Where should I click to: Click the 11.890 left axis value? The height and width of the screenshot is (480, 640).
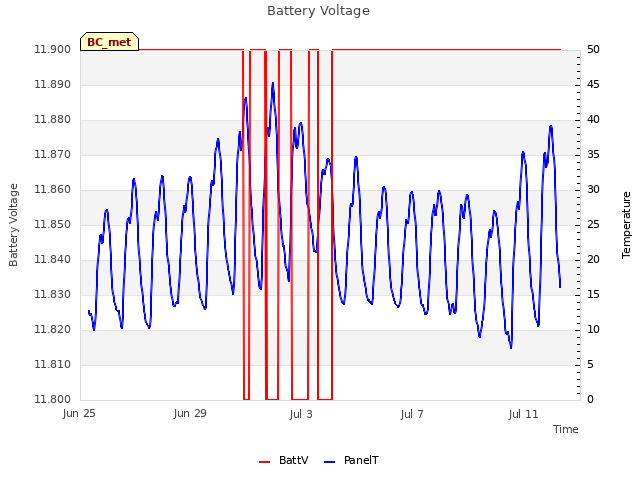(52, 85)
